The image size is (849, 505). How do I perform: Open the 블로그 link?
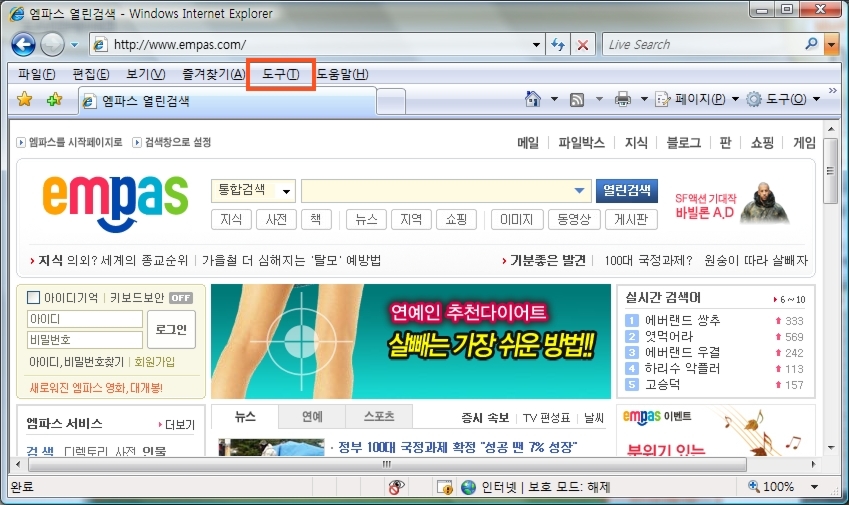pos(684,142)
